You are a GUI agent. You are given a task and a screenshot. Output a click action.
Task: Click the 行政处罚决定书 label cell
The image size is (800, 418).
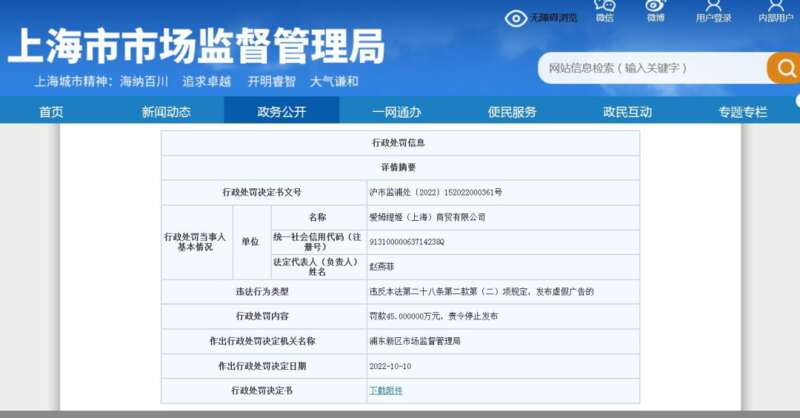click(264, 390)
